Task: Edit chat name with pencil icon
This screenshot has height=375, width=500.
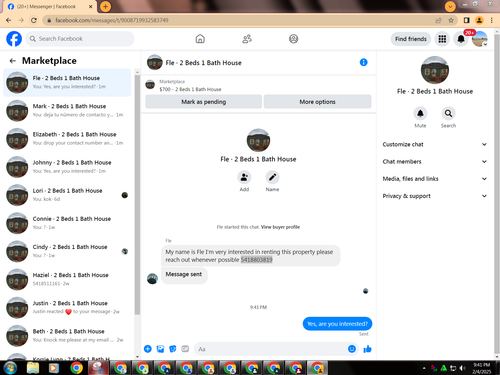Action: point(272,177)
